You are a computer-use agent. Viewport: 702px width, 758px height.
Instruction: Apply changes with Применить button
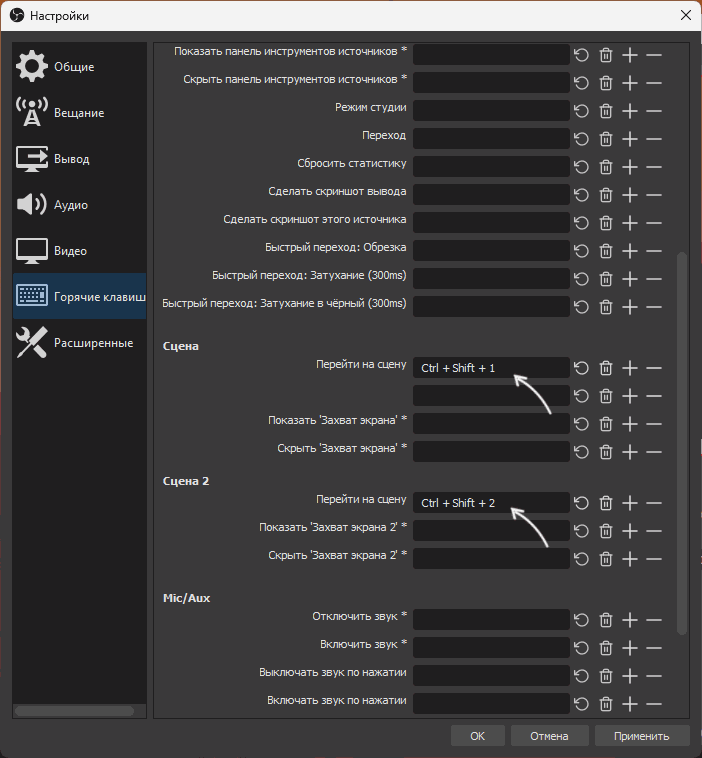coord(642,736)
